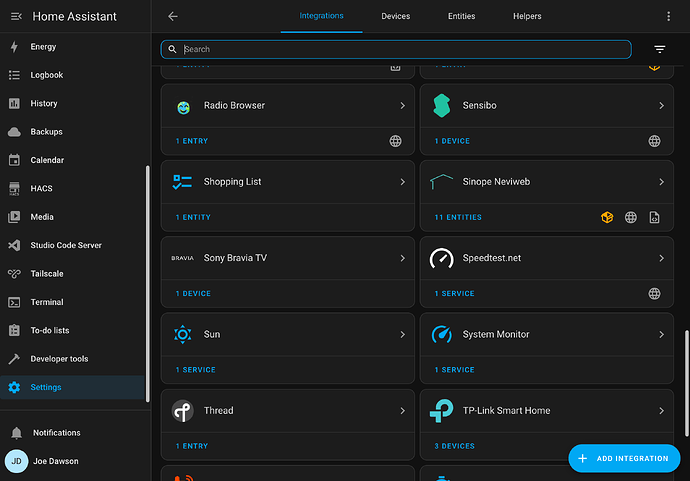Click the Sensibo green logo
This screenshot has width=690, height=481.
pos(441,106)
